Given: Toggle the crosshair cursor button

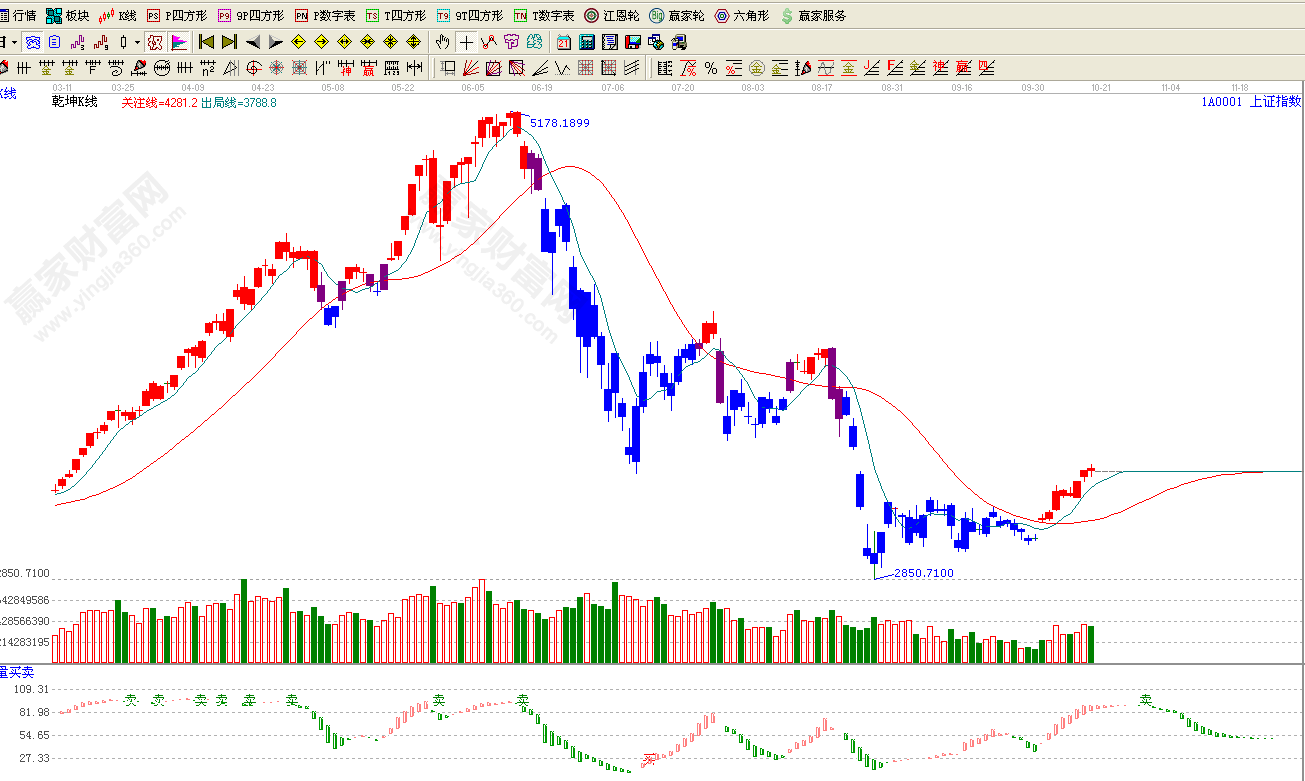Looking at the screenshot, I should 466,42.
